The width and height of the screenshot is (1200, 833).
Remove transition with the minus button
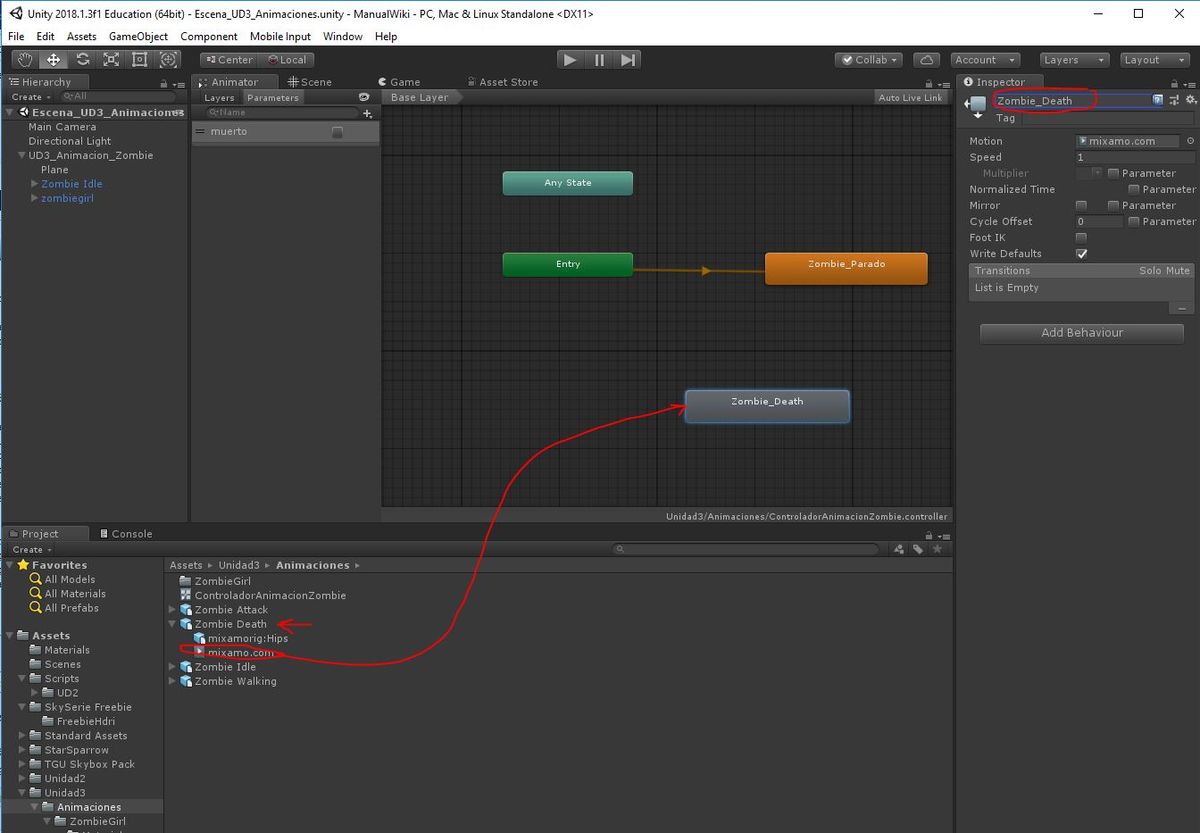click(x=1182, y=309)
